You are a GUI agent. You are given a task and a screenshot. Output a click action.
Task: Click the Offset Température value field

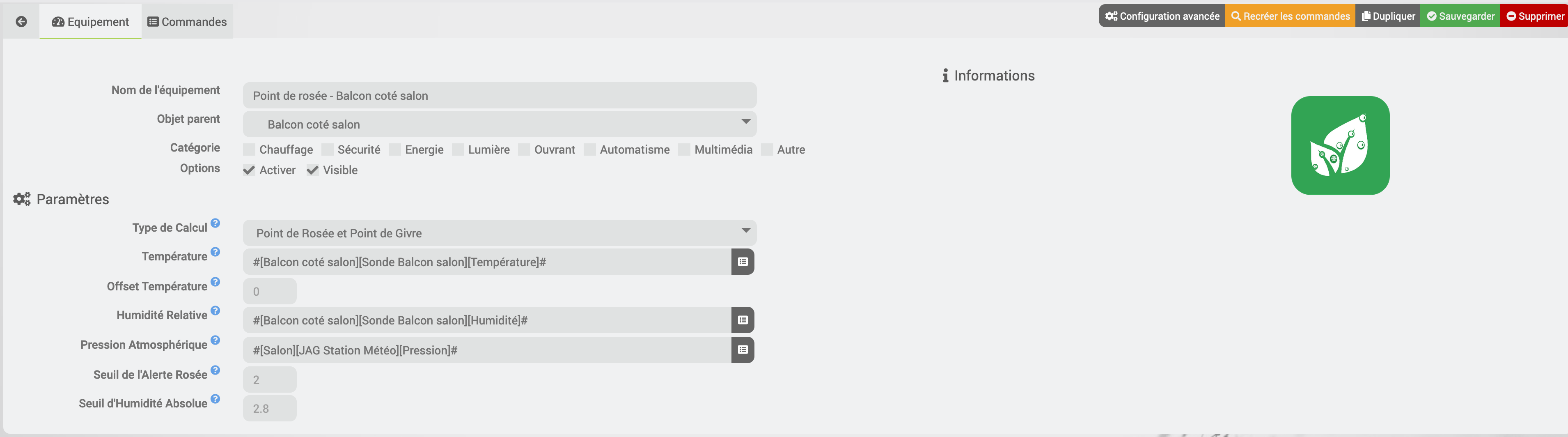(x=270, y=292)
